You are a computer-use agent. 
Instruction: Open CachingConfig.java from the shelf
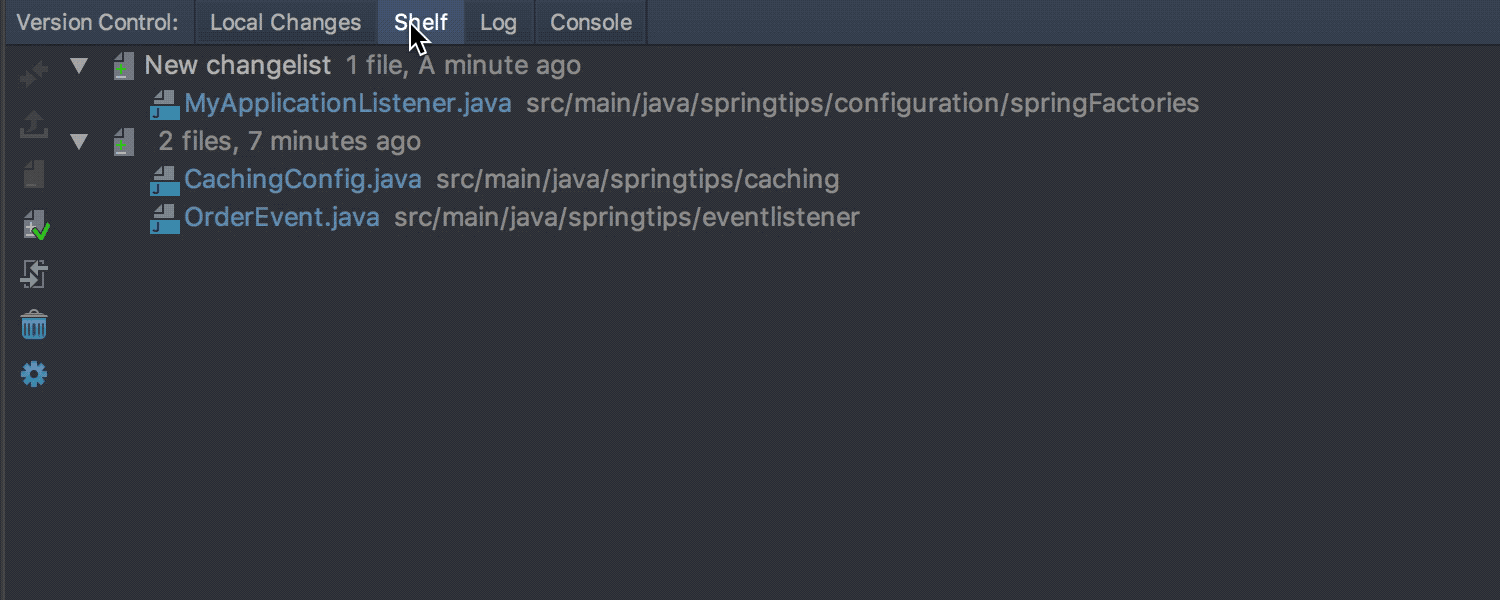pos(303,180)
